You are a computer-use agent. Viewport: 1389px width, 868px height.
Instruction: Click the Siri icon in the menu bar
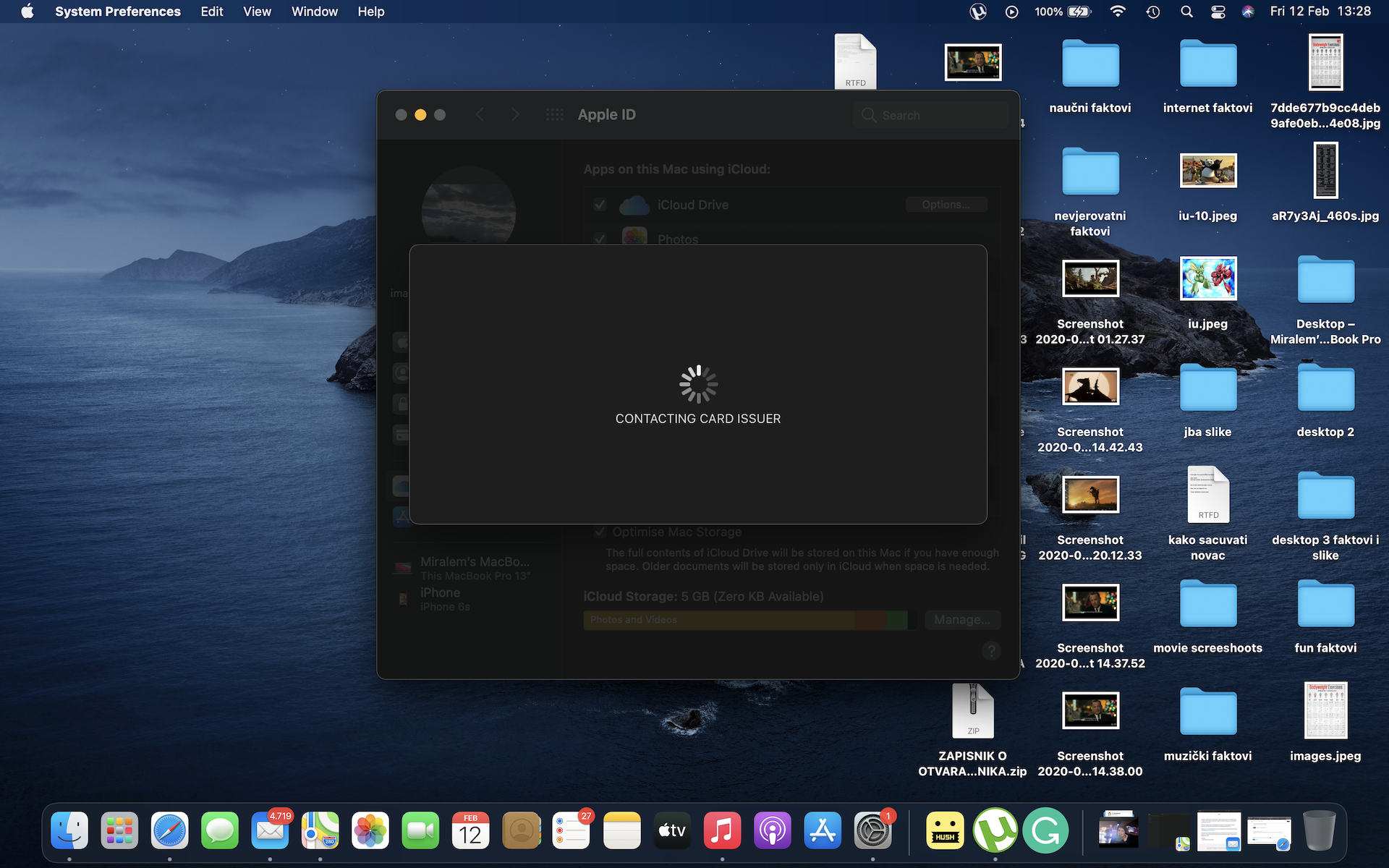click(x=1248, y=12)
